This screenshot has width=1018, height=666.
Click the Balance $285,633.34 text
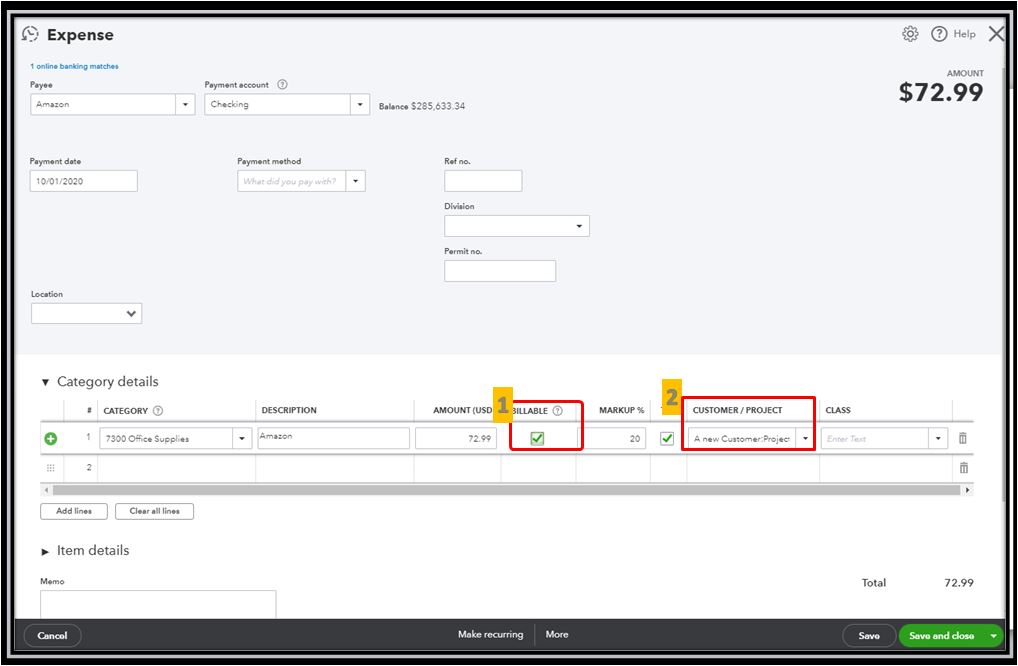coord(422,106)
